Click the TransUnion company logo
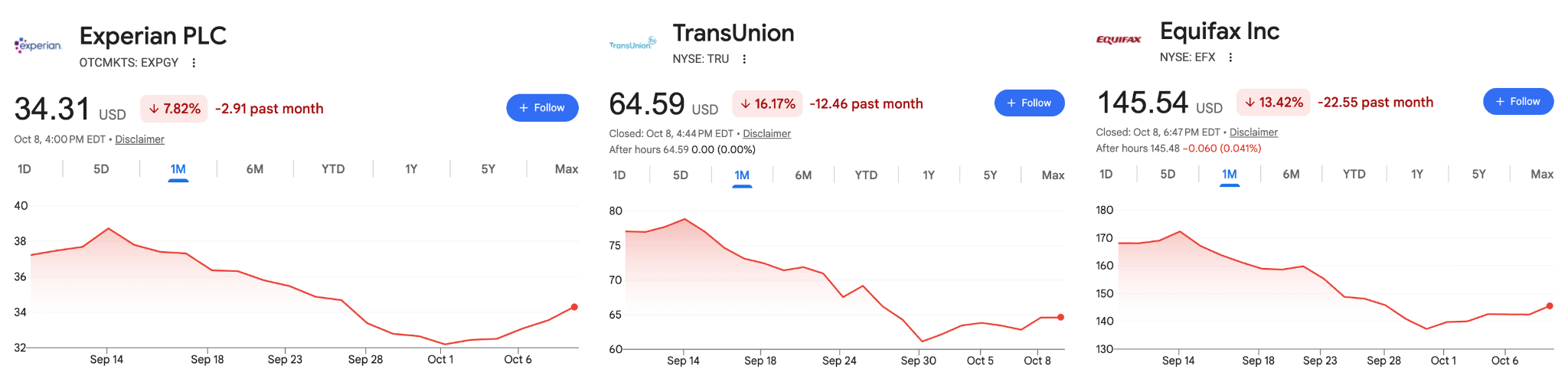This screenshot has height=376, width=1568. 632,43
